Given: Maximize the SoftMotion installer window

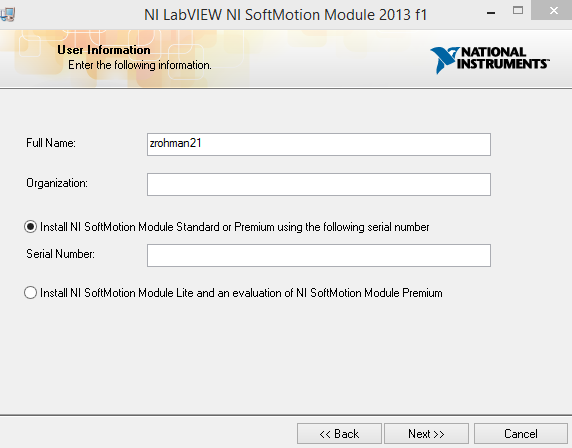Looking at the screenshot, I should click(518, 11).
